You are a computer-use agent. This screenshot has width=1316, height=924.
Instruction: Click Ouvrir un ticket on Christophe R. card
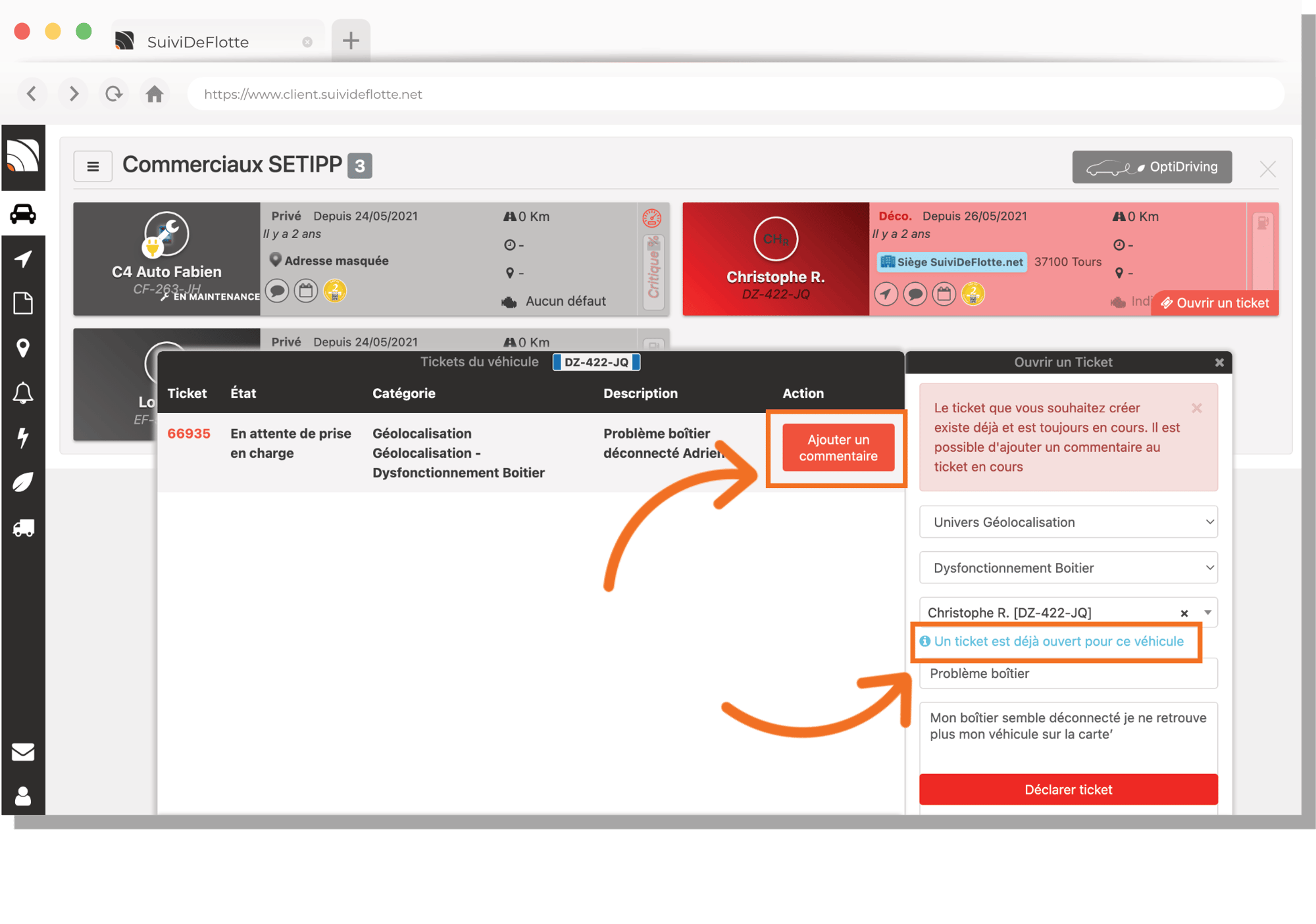1215,303
